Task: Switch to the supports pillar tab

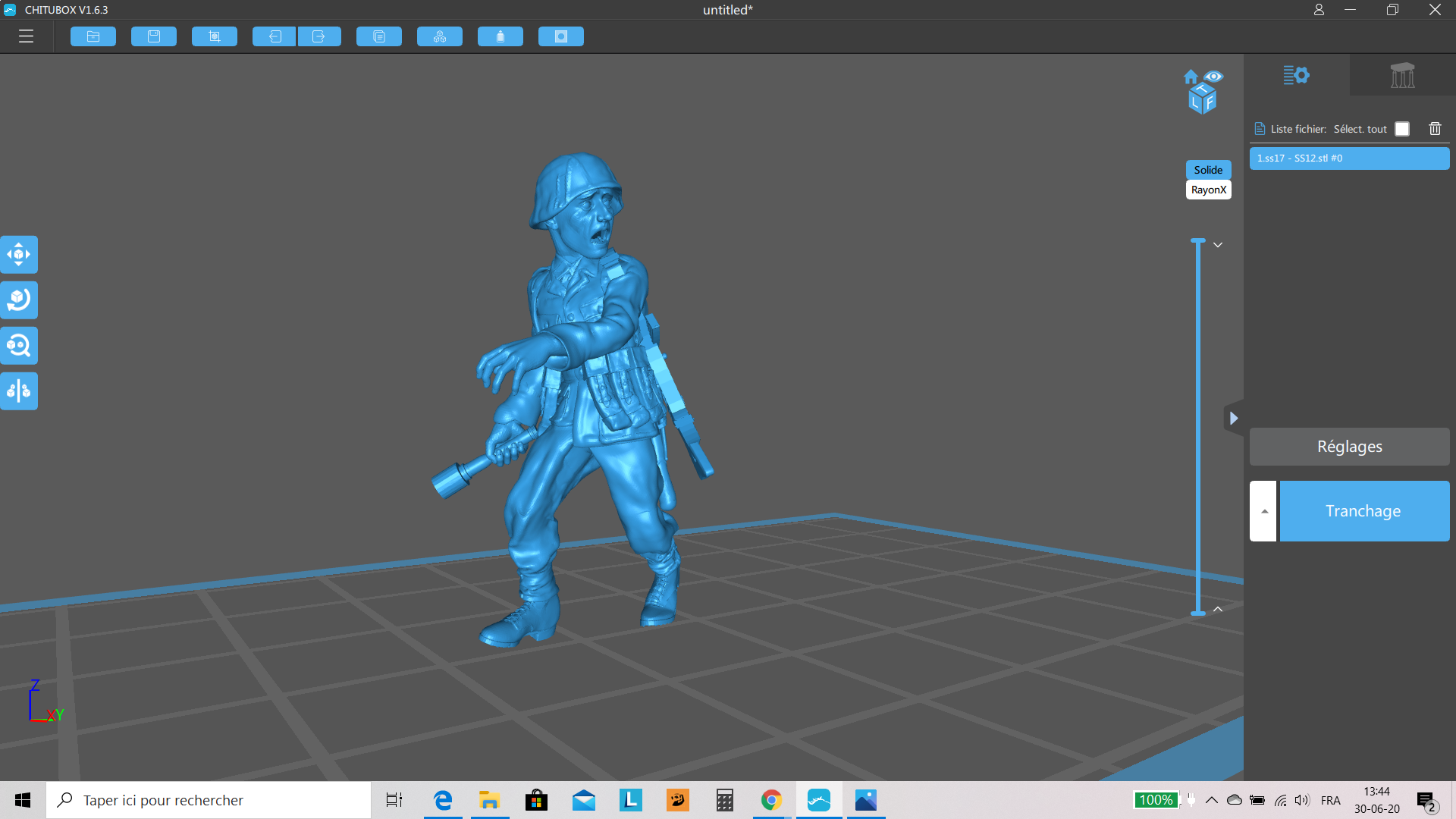Action: coord(1402,75)
